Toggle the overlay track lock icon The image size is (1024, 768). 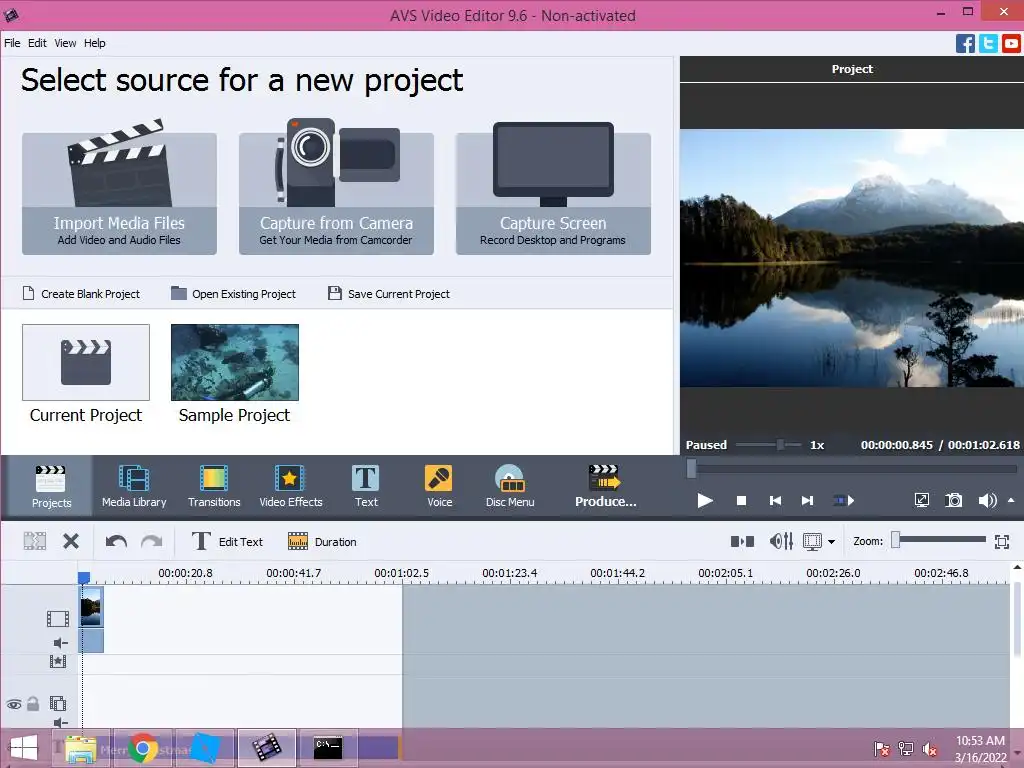(33, 704)
